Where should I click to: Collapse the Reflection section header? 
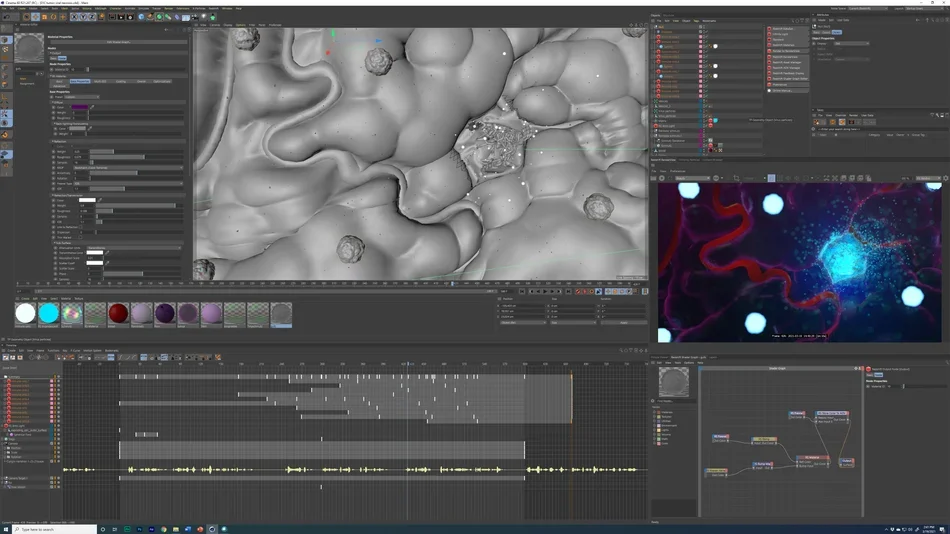[x=118, y=141]
